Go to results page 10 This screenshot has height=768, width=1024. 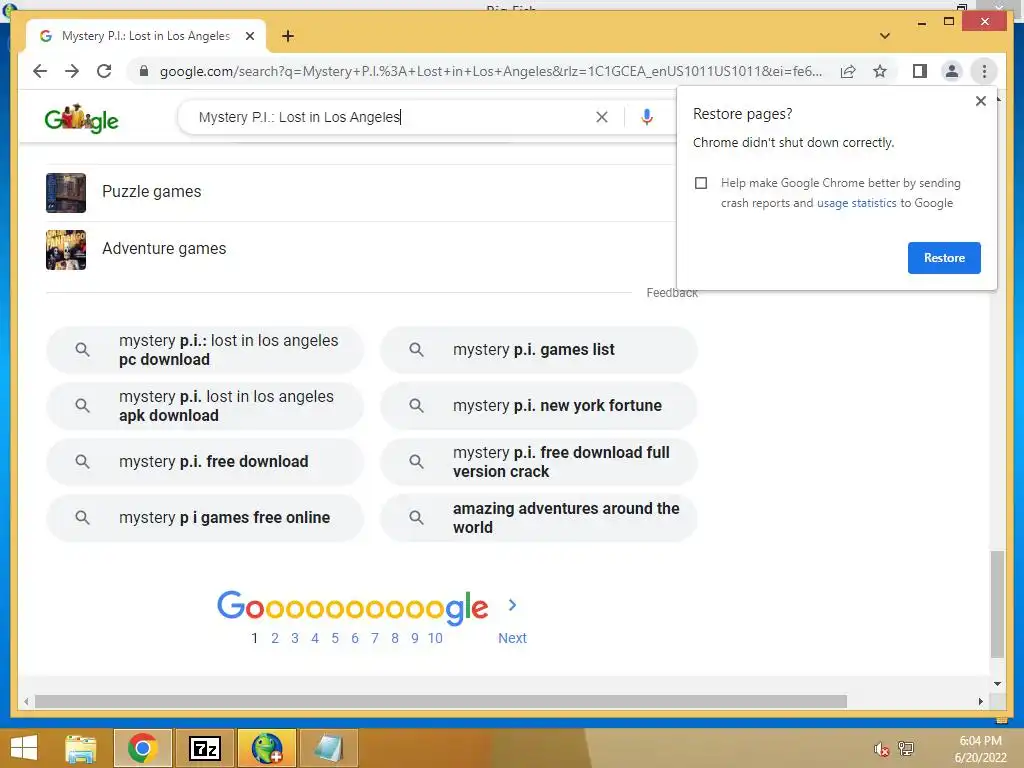coord(435,638)
